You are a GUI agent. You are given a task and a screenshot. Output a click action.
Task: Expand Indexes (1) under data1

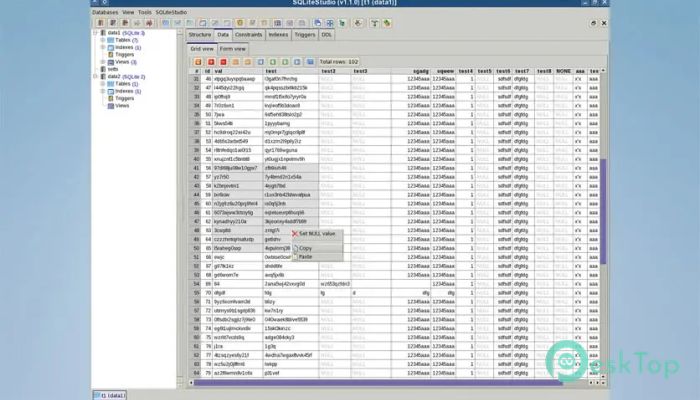pyautogui.click(x=103, y=47)
